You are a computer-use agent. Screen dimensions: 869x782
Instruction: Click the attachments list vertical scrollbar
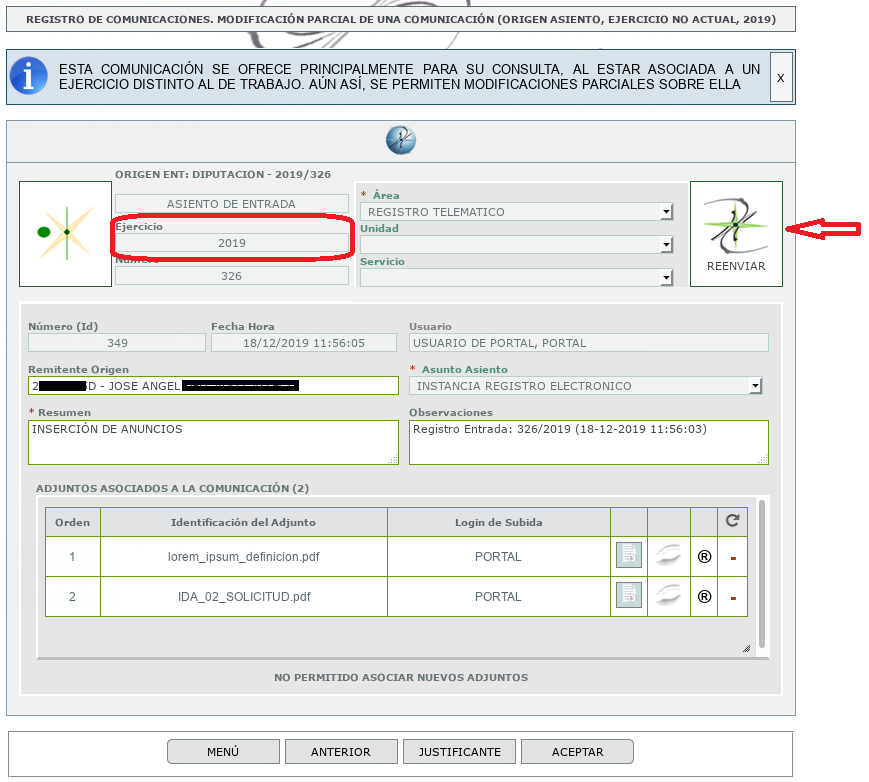click(x=761, y=574)
